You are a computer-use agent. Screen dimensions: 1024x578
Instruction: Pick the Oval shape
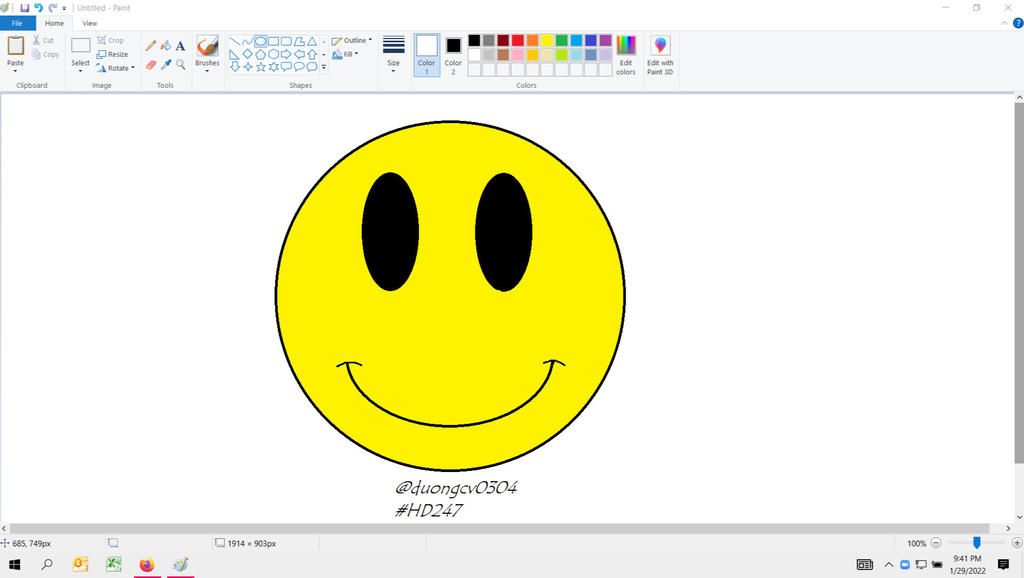click(x=261, y=41)
